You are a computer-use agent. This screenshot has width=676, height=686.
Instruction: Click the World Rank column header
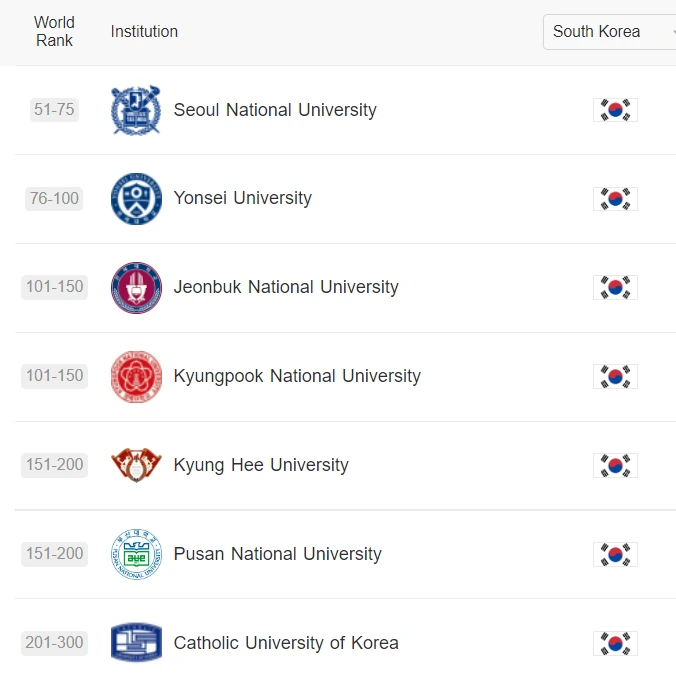coord(54,32)
